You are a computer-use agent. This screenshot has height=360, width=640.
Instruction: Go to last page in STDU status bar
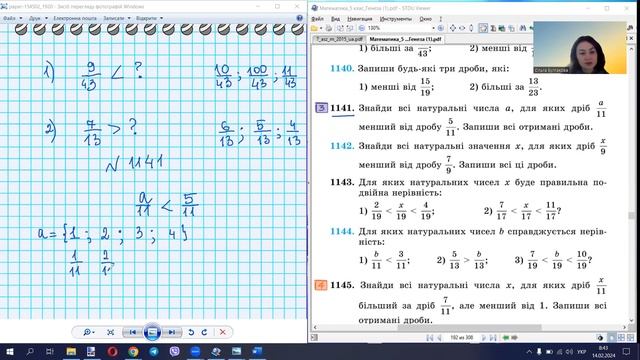point(493,338)
